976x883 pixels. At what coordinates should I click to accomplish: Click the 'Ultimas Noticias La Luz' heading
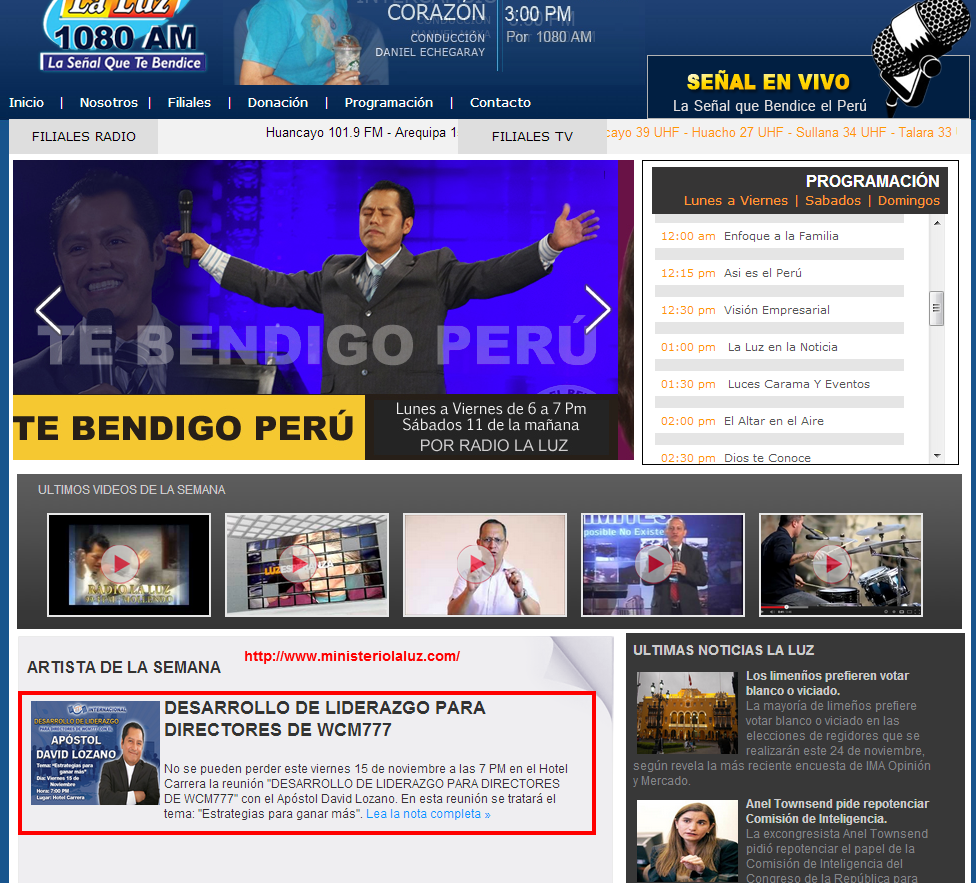click(723, 650)
